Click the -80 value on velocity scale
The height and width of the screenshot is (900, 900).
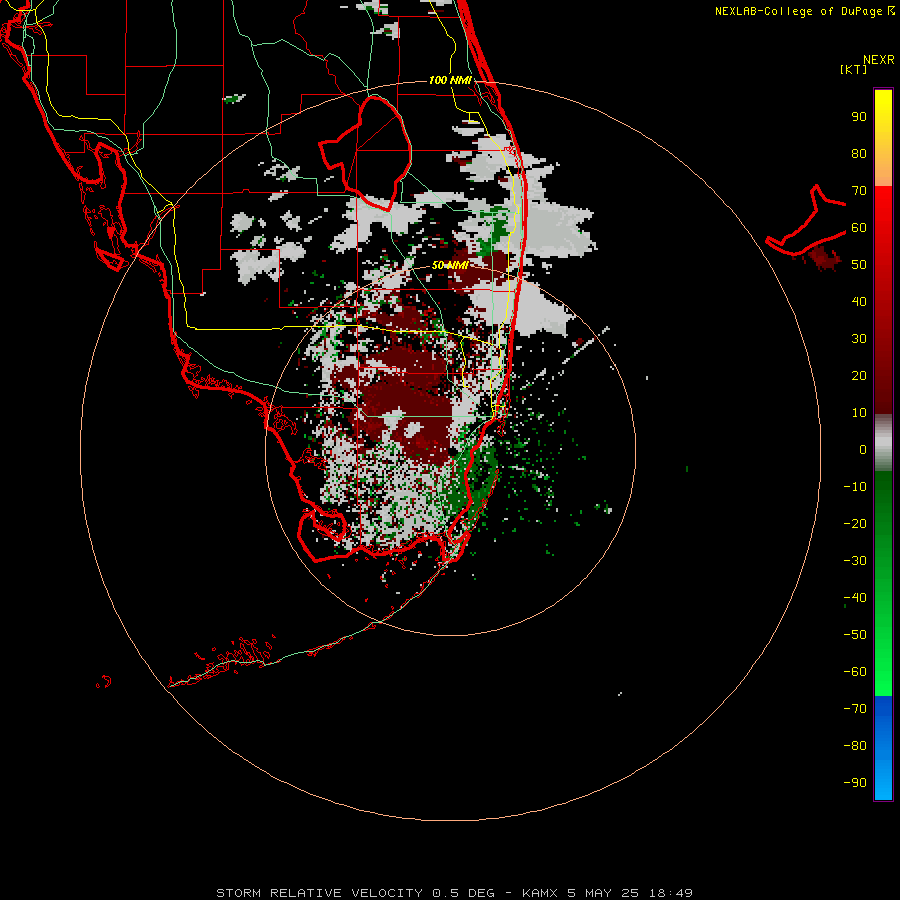coord(855,746)
